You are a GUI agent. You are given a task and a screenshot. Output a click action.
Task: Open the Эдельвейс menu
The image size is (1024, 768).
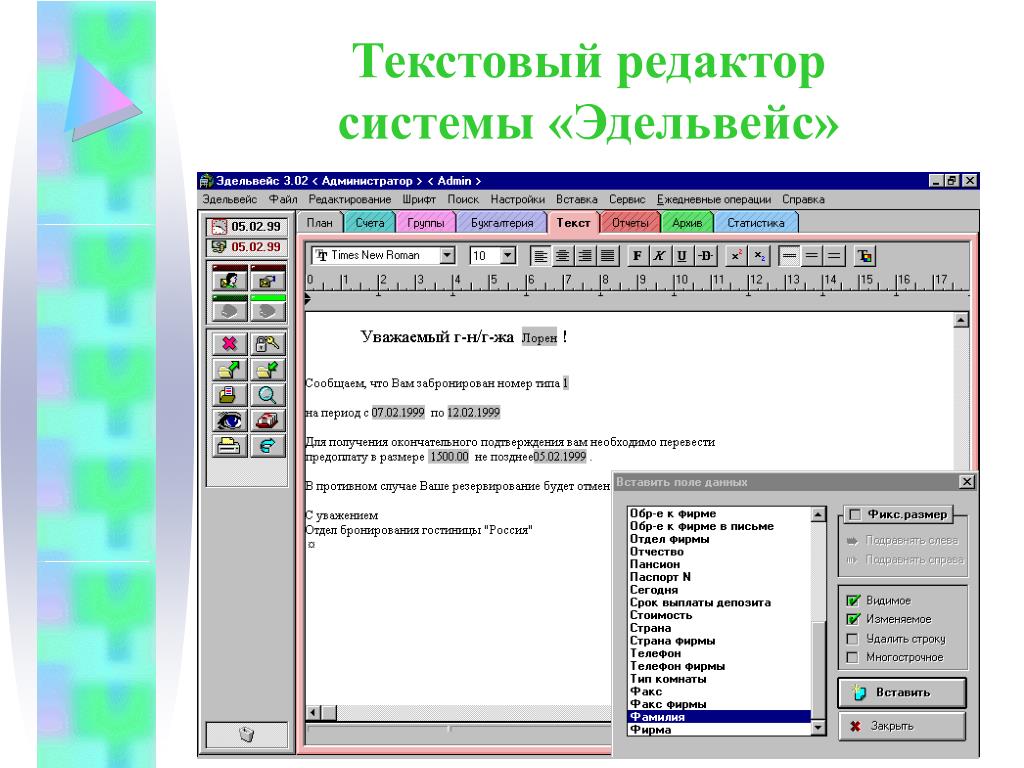[x=229, y=199]
